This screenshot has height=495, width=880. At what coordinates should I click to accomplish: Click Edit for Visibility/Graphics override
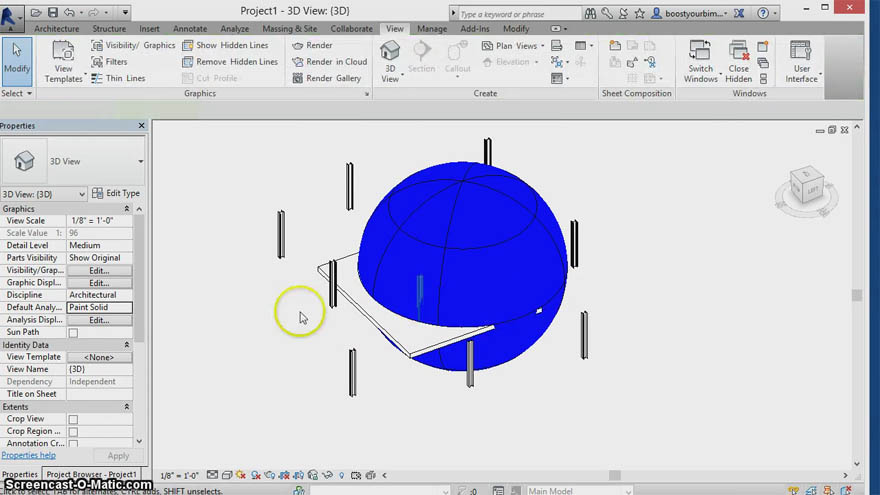99,271
